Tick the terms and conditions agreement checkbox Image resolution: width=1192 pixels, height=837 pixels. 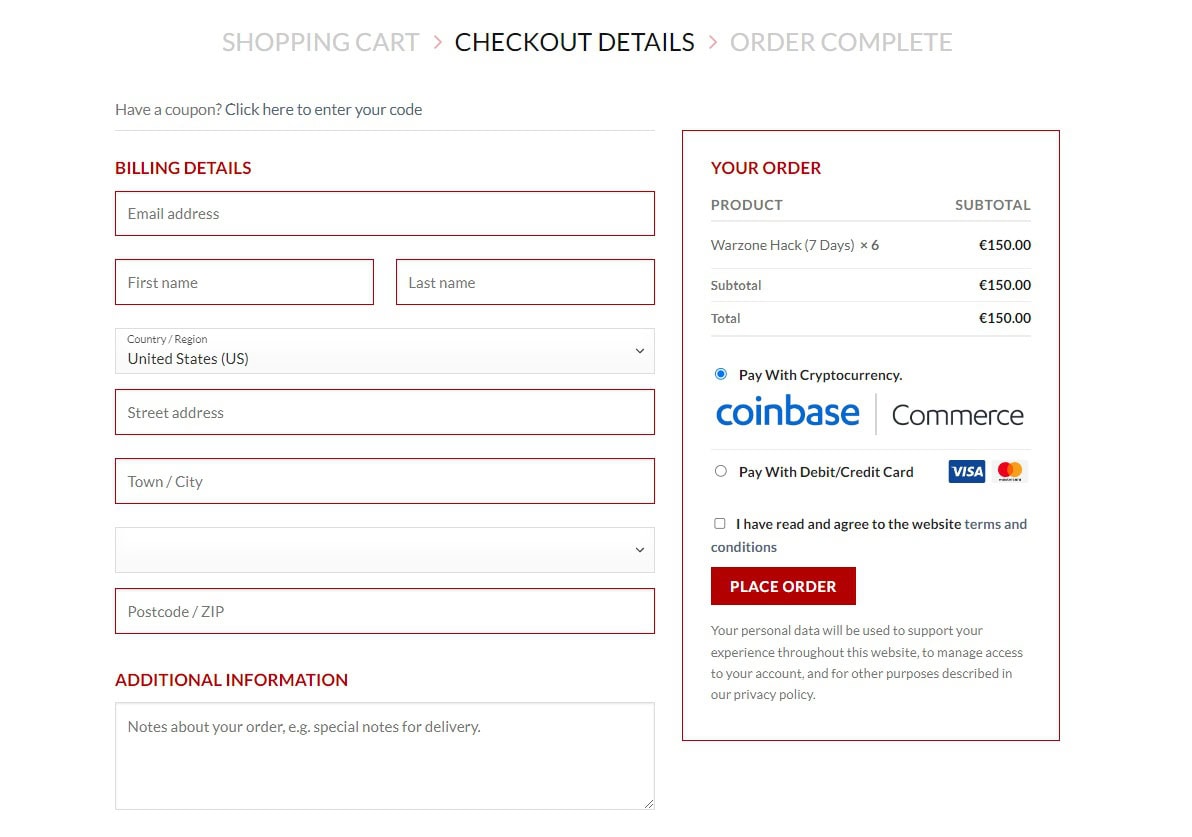(720, 523)
